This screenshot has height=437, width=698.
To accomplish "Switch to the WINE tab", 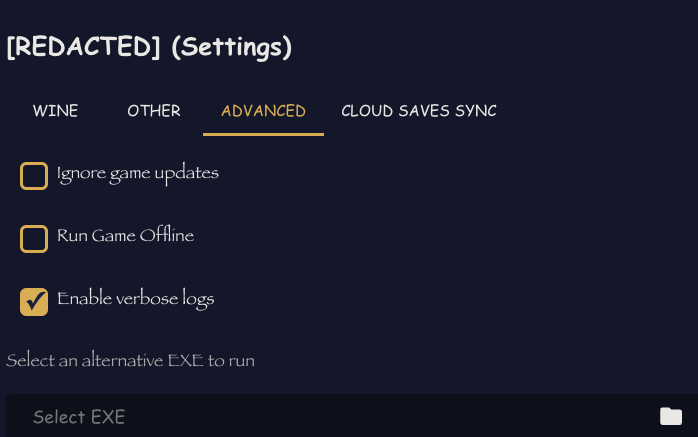I will click(x=55, y=111).
